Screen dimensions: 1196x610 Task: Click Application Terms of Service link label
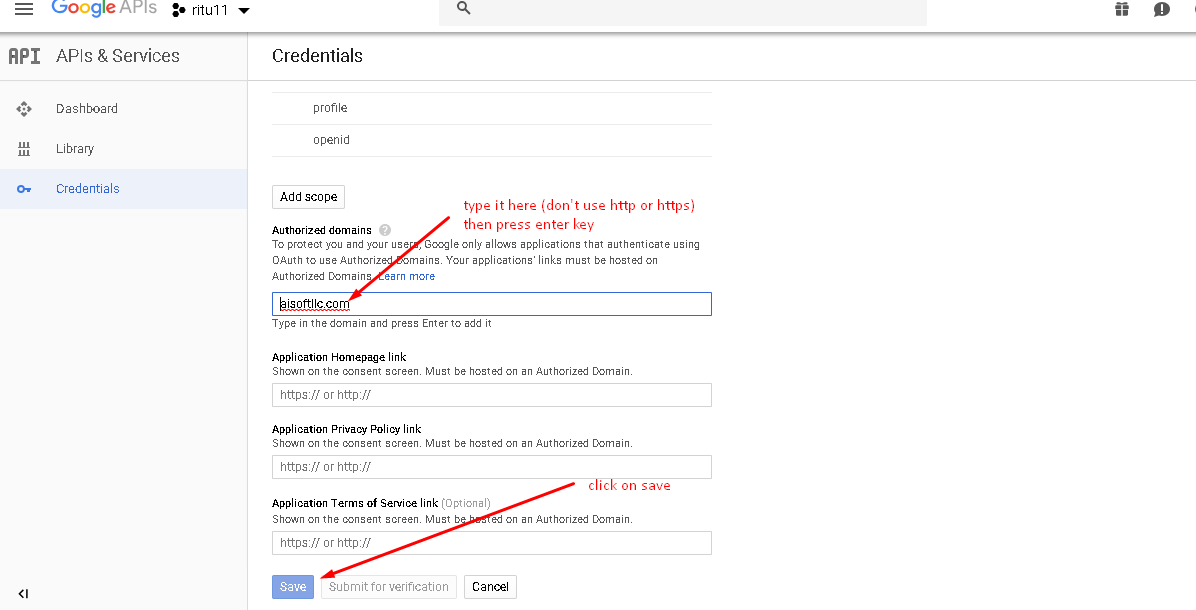pyautogui.click(x=355, y=502)
